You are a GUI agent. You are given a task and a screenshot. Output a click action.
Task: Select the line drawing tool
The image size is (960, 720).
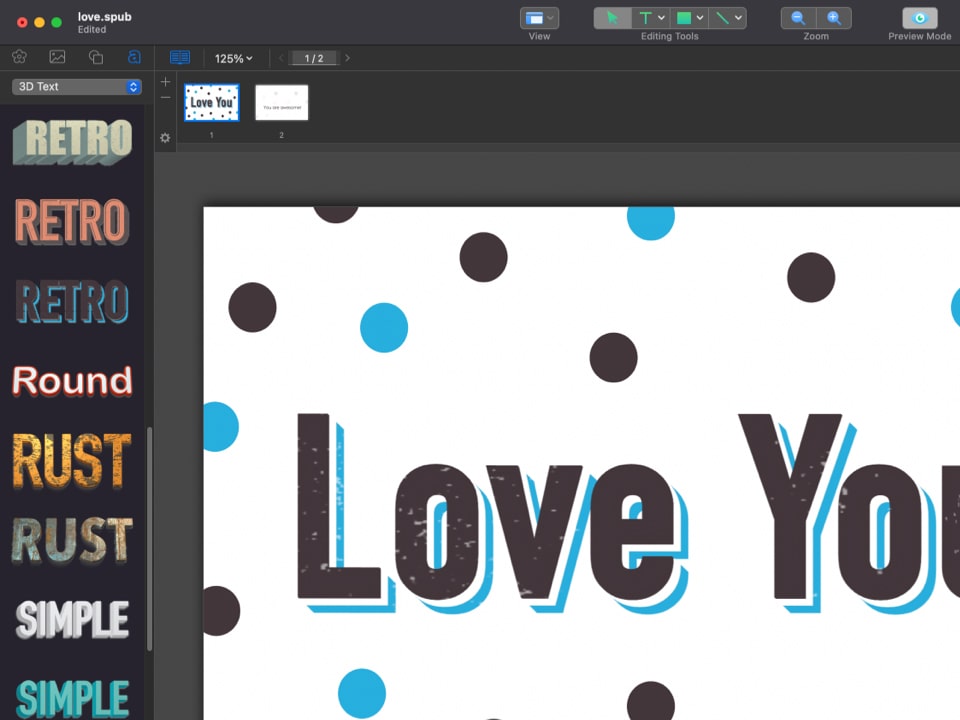pyautogui.click(x=722, y=17)
